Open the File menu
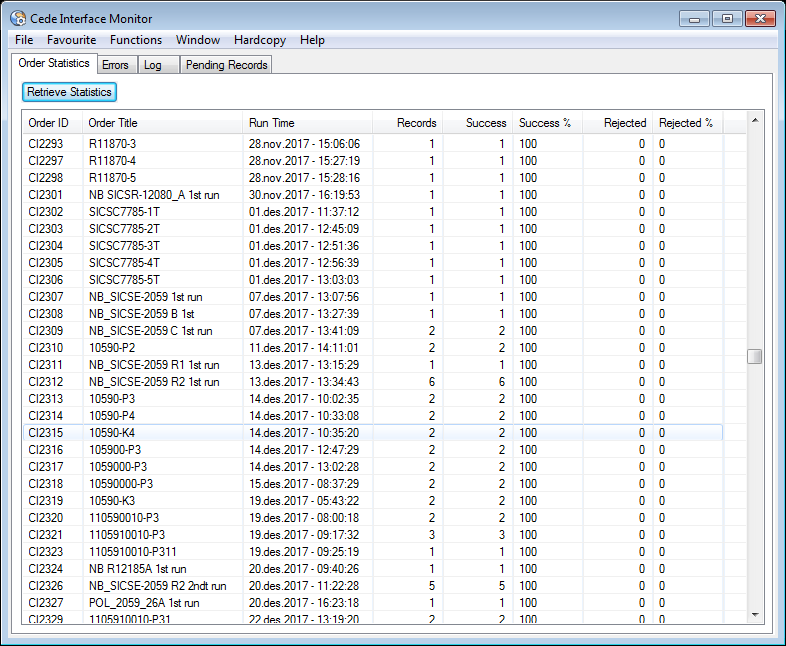This screenshot has width=786, height=646. coord(24,40)
